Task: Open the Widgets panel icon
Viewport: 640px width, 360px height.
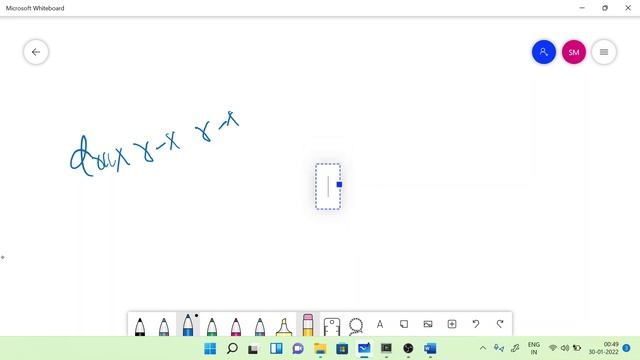Action: [276, 349]
